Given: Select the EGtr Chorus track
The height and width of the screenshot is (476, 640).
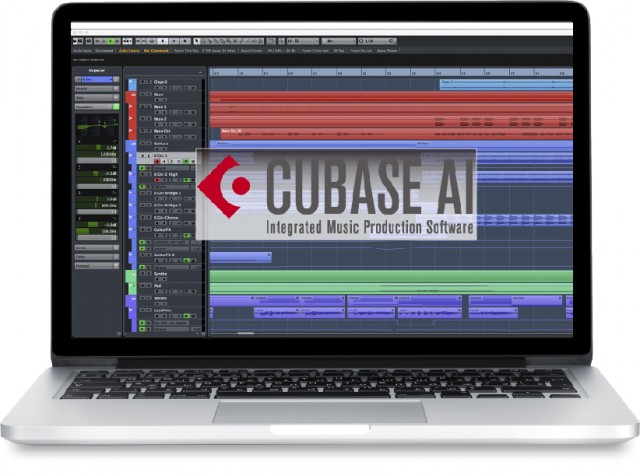Looking at the screenshot, I should point(166,218).
